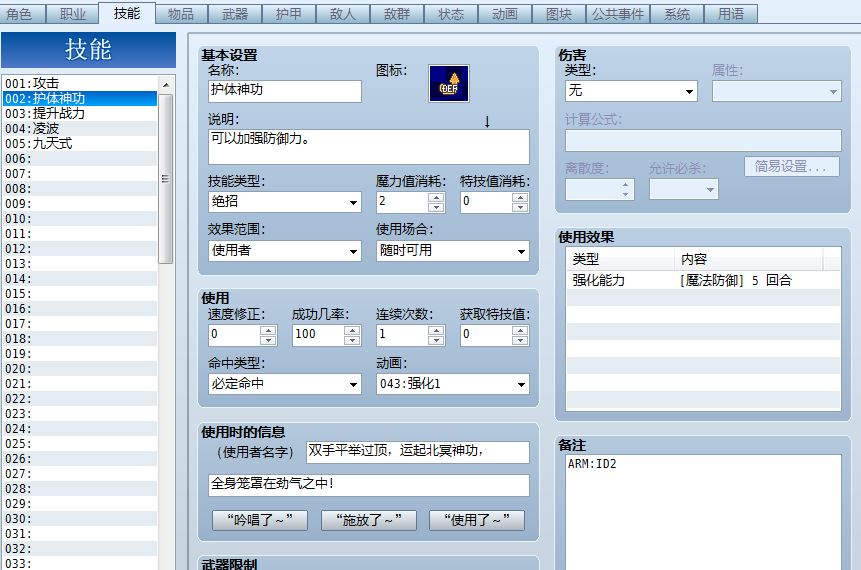
Task: Open the 系统 tab
Action: pyautogui.click(x=677, y=14)
